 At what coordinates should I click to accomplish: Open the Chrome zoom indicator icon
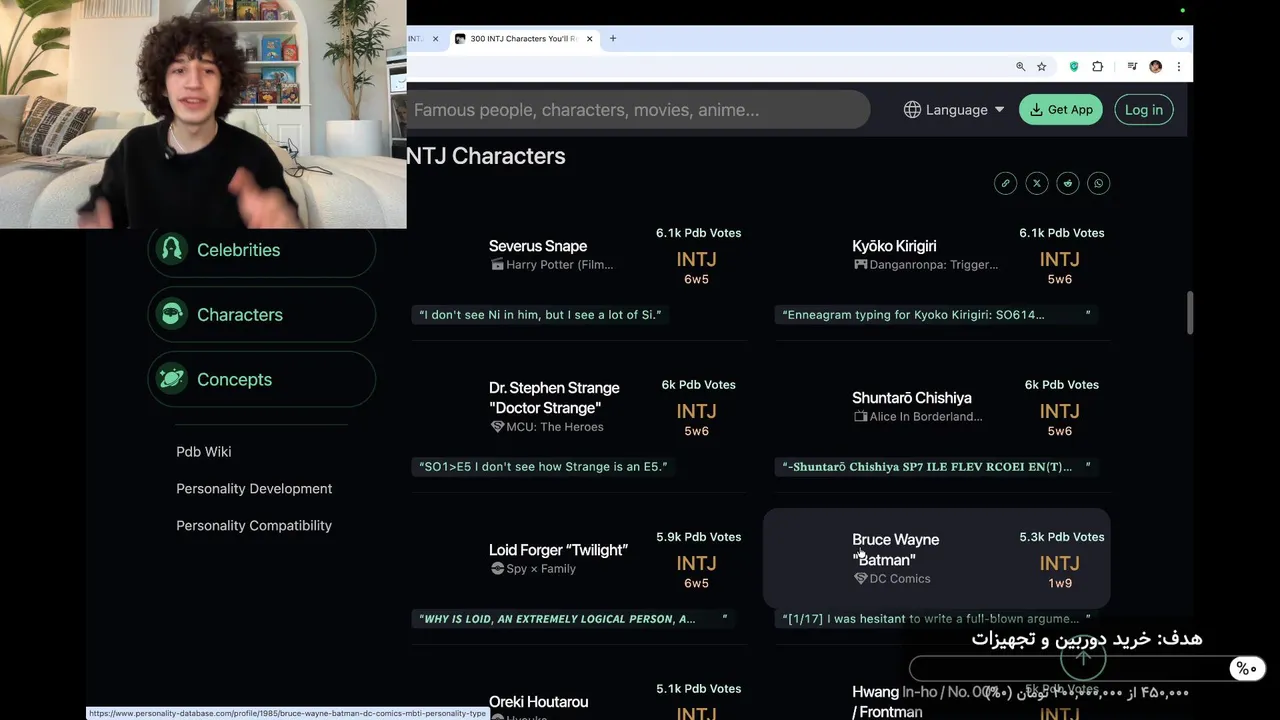[1020, 67]
